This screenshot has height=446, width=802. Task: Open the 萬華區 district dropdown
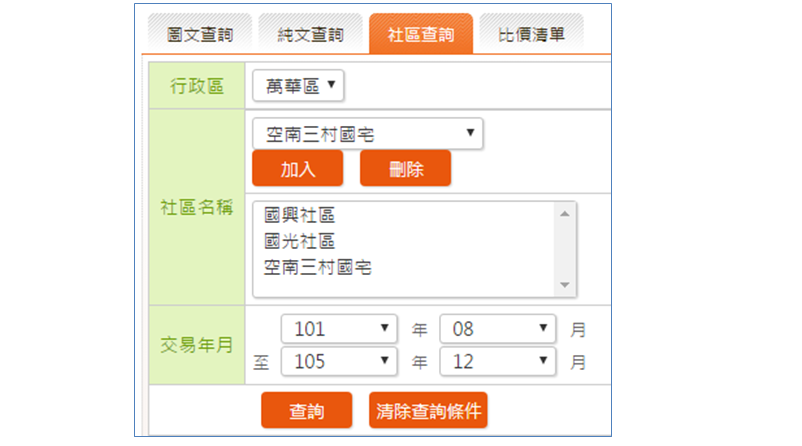(x=298, y=86)
